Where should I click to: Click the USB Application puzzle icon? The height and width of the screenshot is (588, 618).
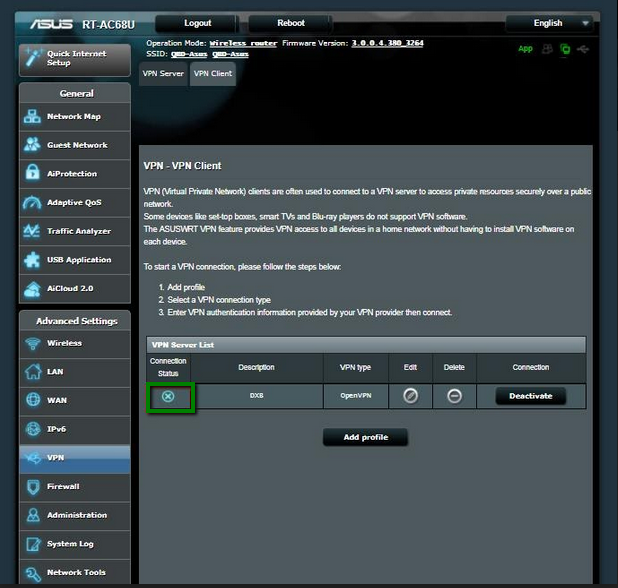[32, 260]
